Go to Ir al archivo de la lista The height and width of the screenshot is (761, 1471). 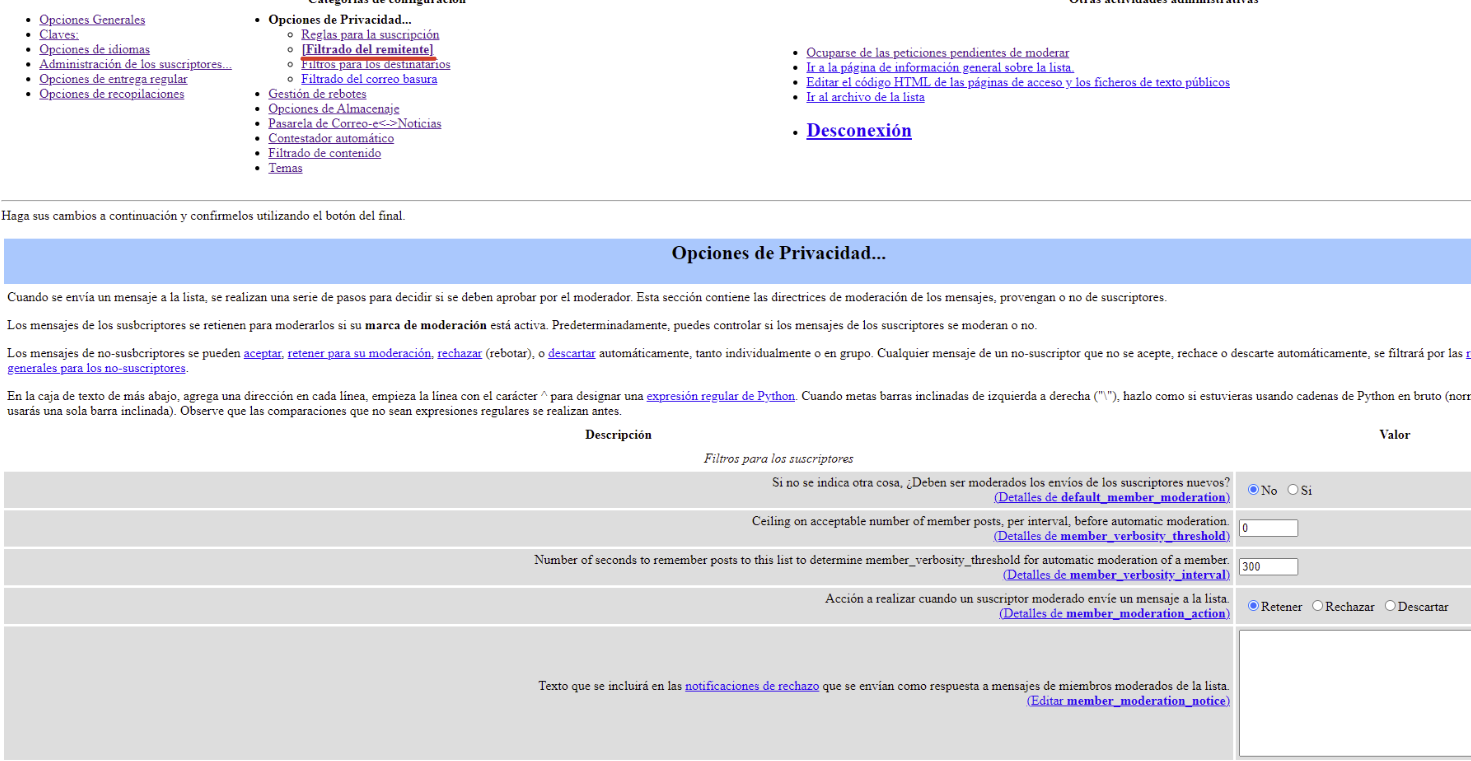click(x=865, y=98)
